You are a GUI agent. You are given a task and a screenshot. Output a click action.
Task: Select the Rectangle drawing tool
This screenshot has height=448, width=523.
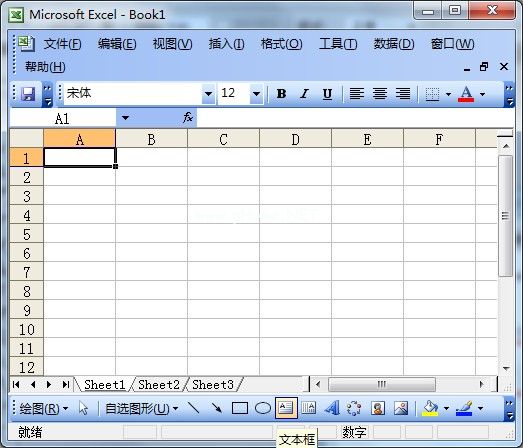[239, 408]
